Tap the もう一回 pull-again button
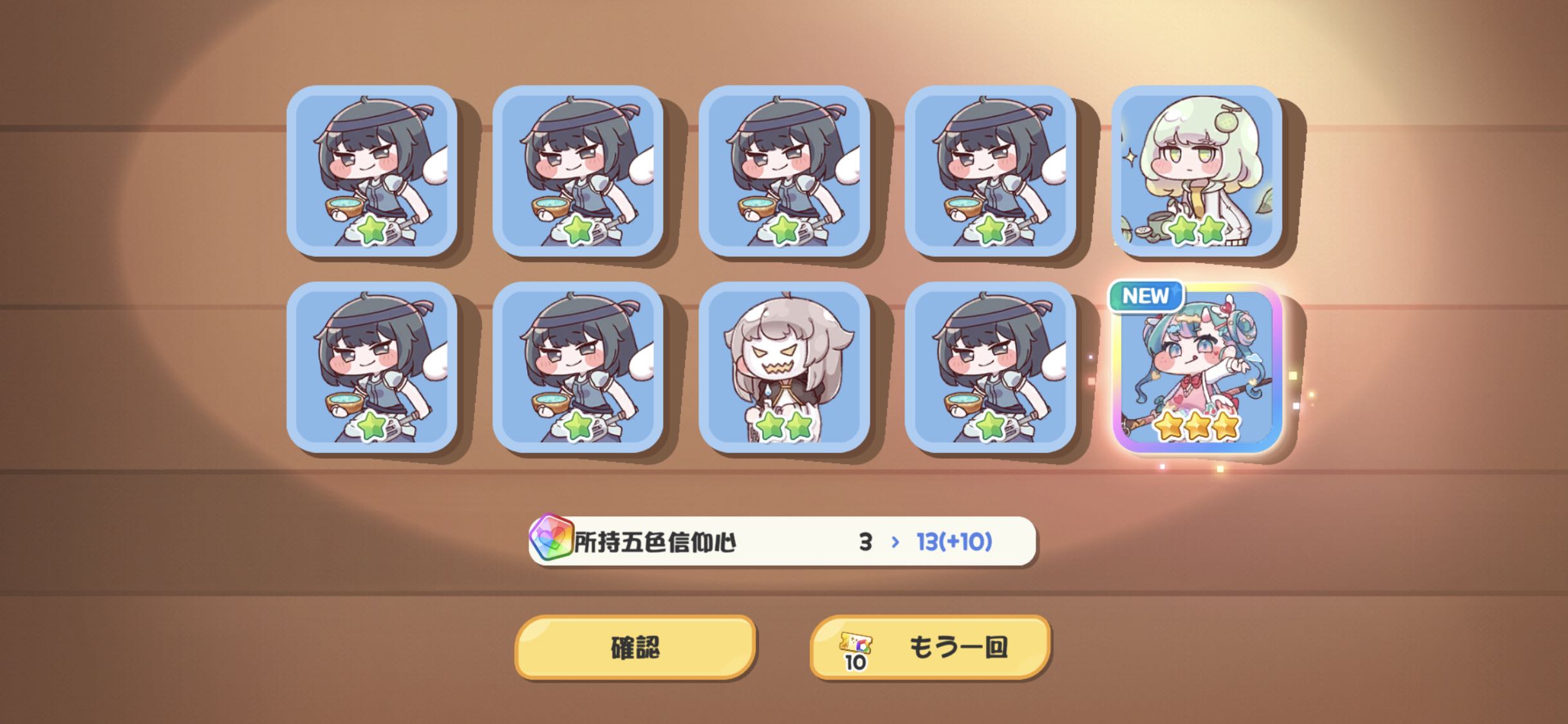Screen dimensions: 1568x724 (x=930, y=647)
